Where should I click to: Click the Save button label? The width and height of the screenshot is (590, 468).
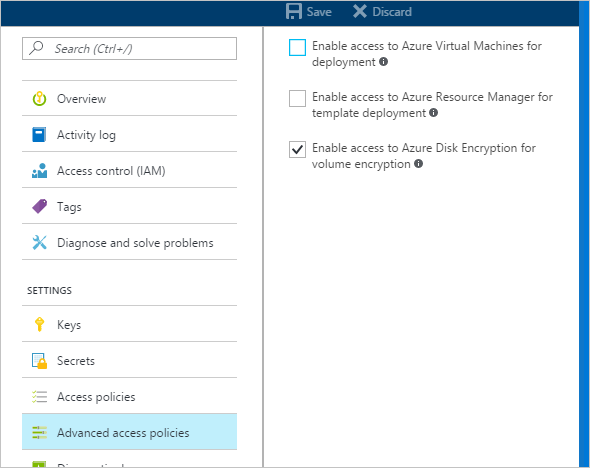319,12
